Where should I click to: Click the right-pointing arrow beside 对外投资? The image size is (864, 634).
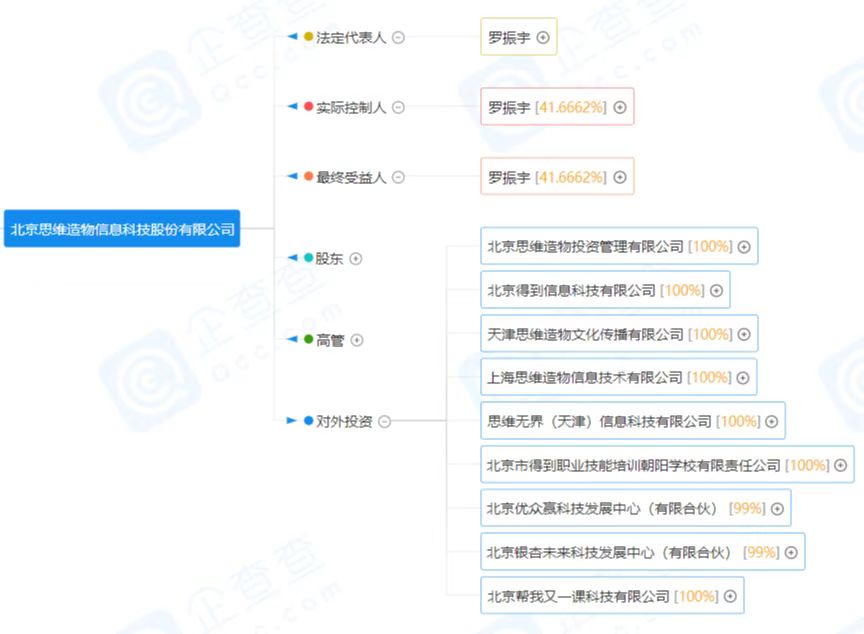click(289, 422)
